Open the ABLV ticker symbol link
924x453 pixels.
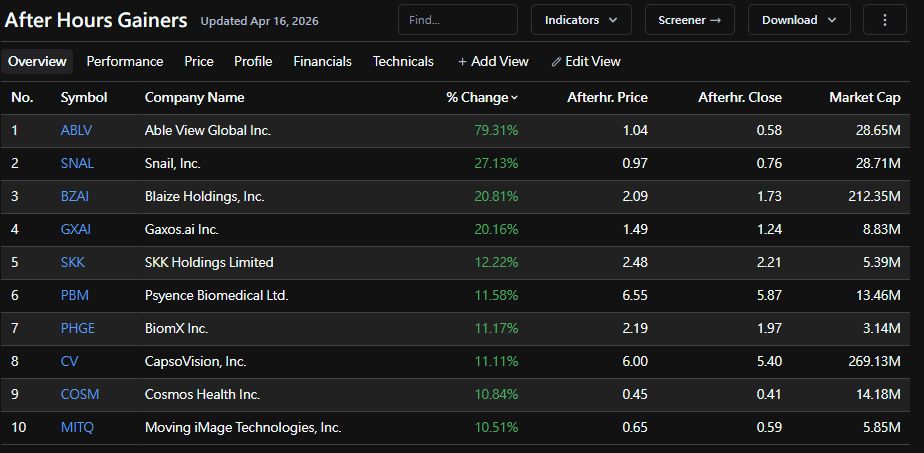(x=76, y=130)
